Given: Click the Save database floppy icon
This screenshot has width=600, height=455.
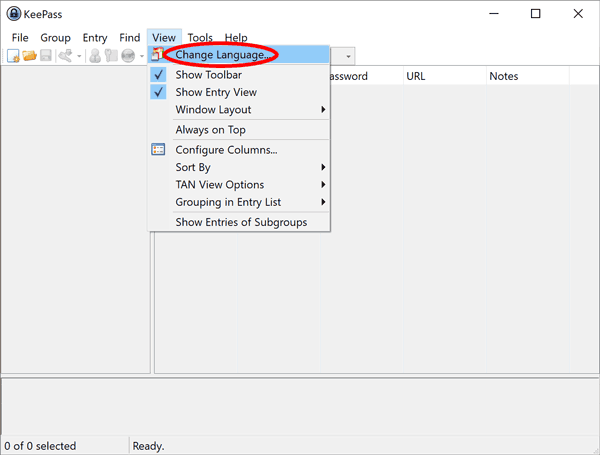Looking at the screenshot, I should (46, 56).
